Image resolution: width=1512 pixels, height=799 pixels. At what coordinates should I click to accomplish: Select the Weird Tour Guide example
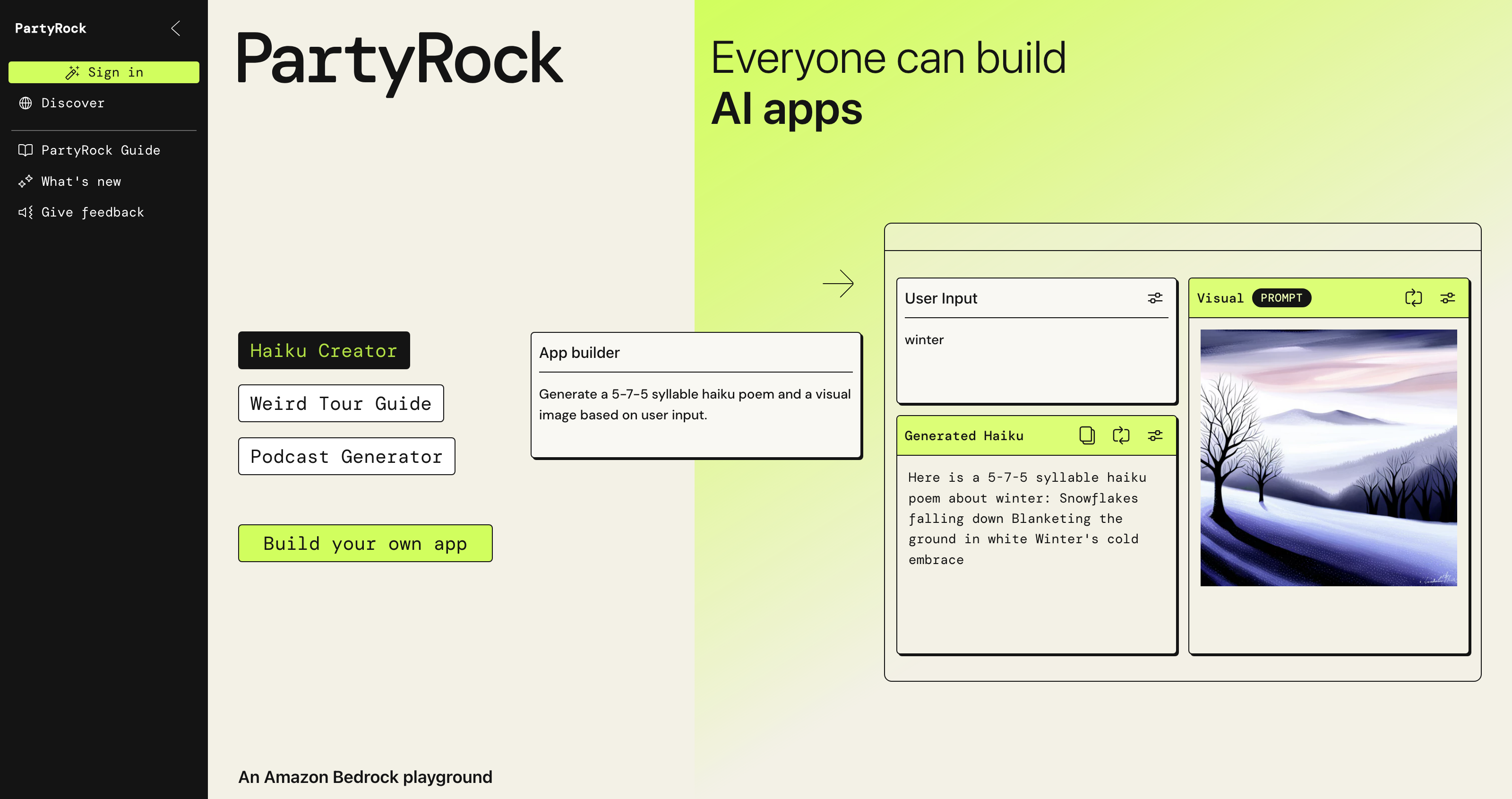click(x=341, y=404)
